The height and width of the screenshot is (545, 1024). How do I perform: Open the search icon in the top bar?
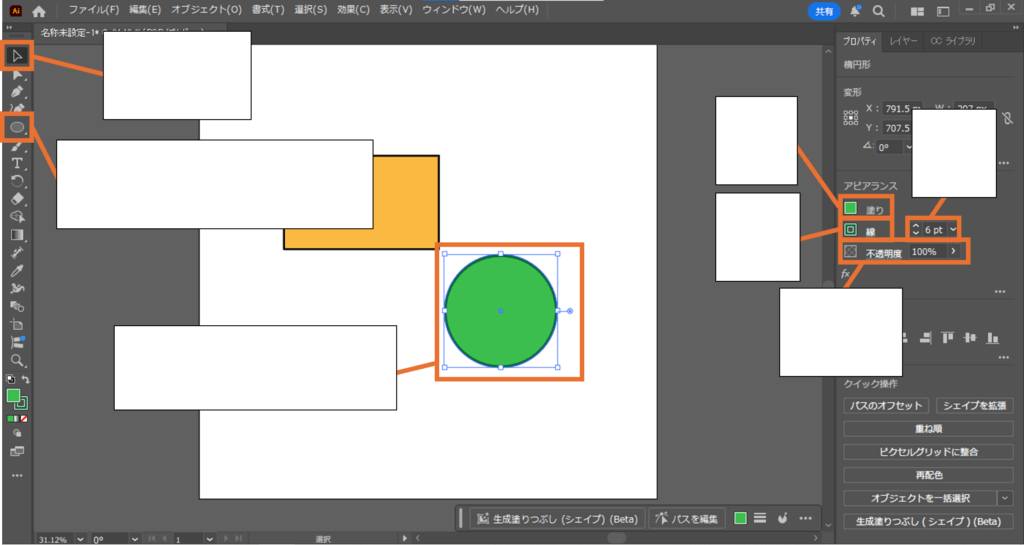pos(878,11)
